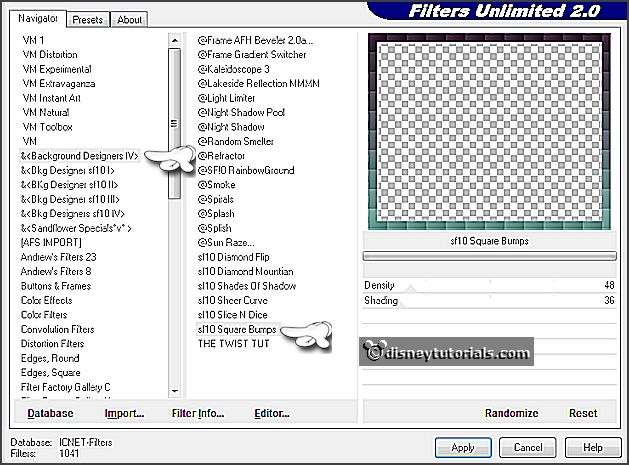Choose @Sun Raze... filter

(x=226, y=243)
